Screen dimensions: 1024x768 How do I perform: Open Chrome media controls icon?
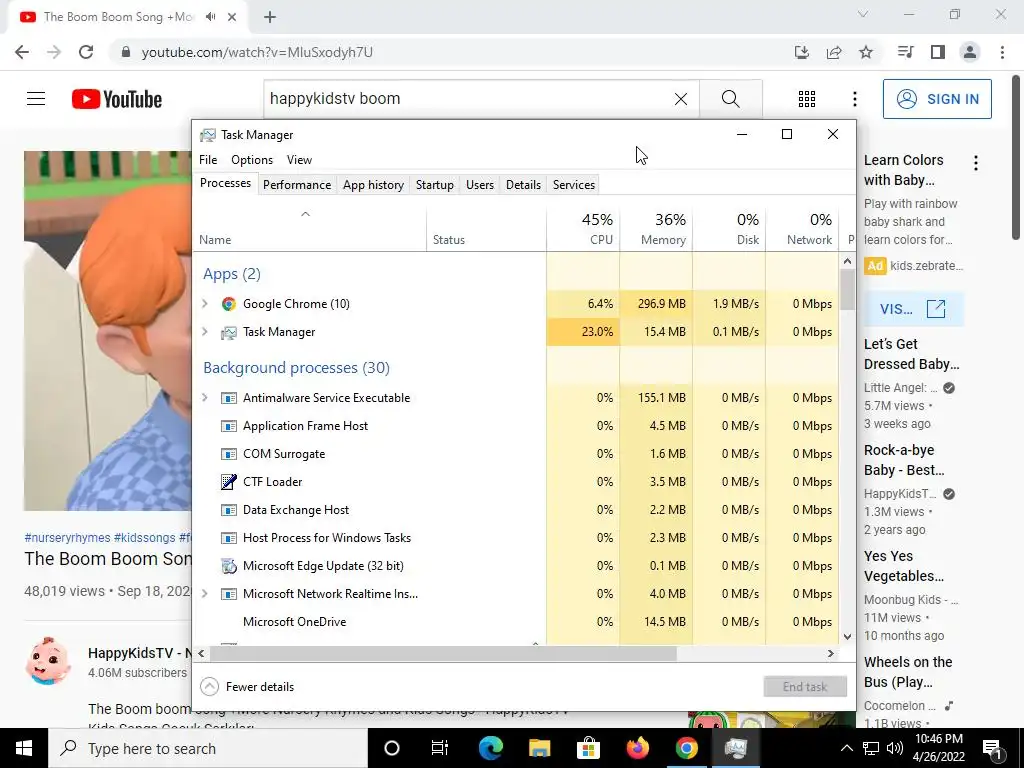point(905,52)
